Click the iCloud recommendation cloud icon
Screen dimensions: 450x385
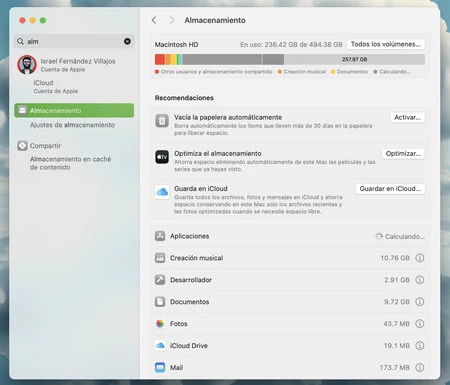[x=162, y=192]
